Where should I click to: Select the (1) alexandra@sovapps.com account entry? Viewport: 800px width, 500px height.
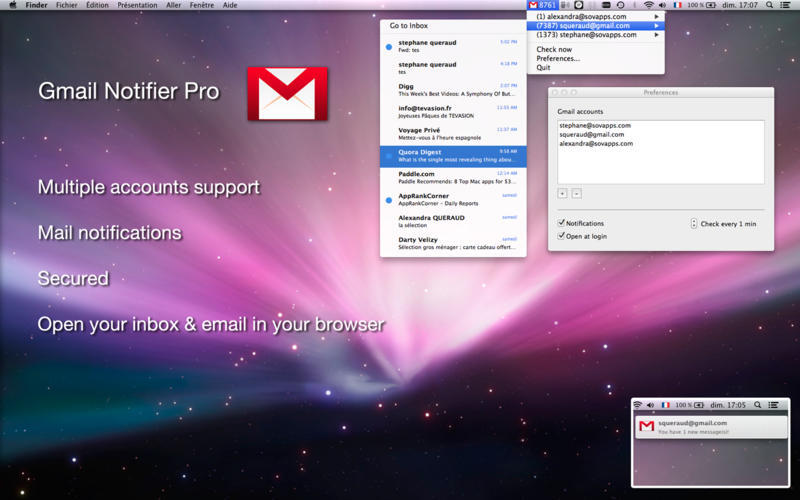click(x=595, y=16)
